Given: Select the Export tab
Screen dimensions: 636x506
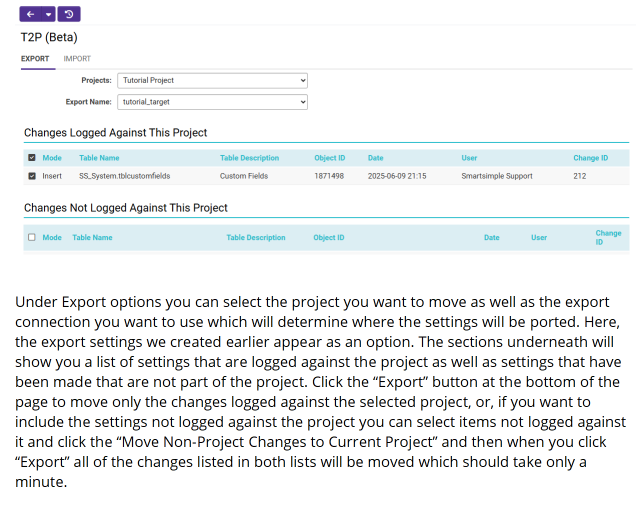Looking at the screenshot, I should pos(35,59).
